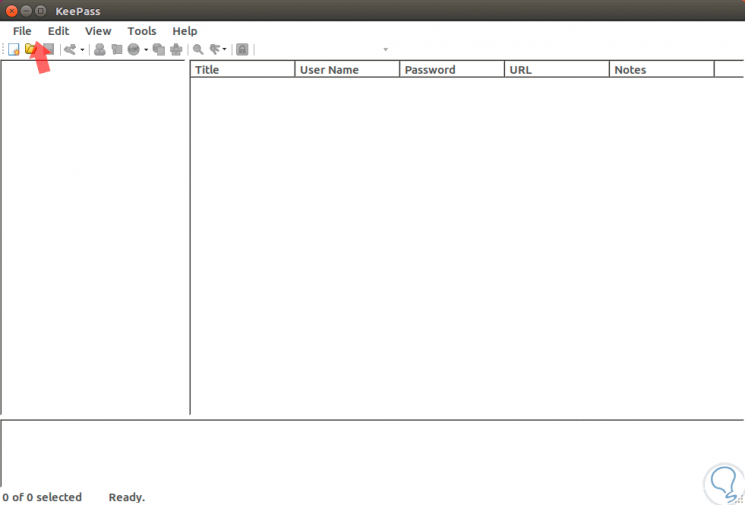Click the Find magnifier icon

198,49
